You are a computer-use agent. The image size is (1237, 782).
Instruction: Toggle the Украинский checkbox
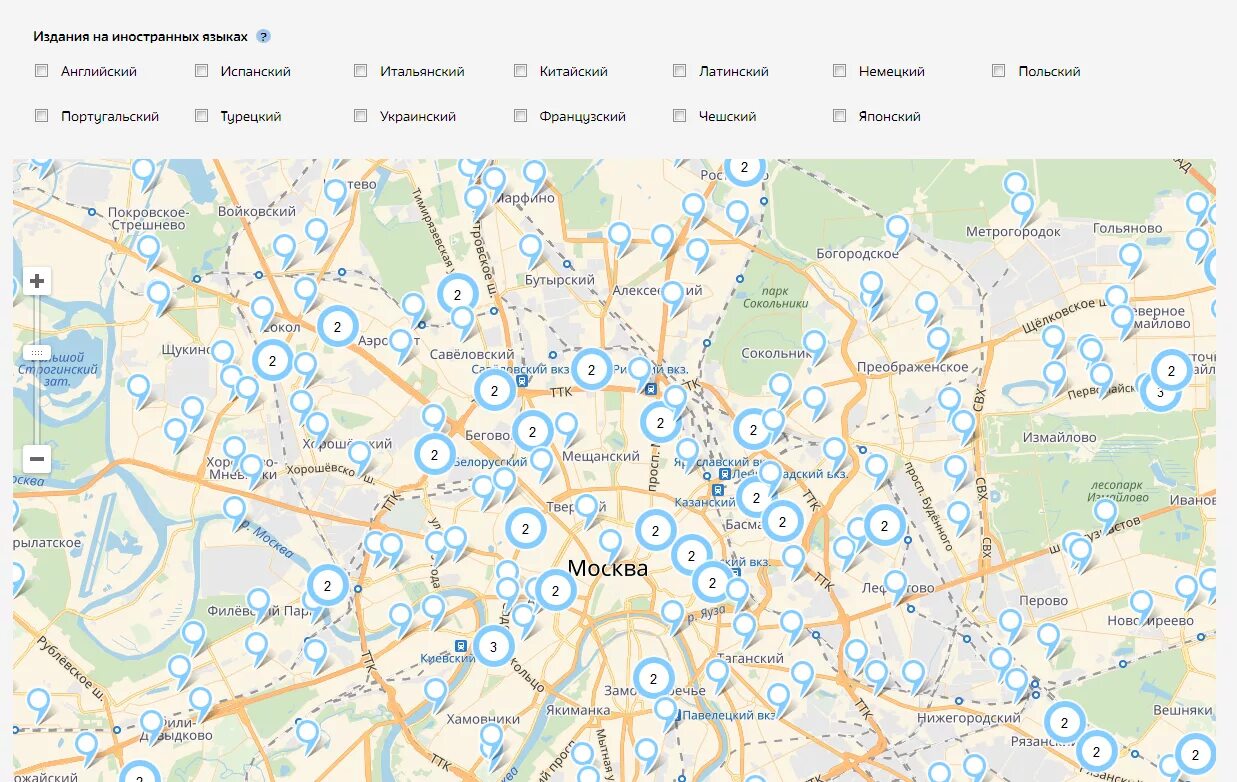pyautogui.click(x=361, y=116)
